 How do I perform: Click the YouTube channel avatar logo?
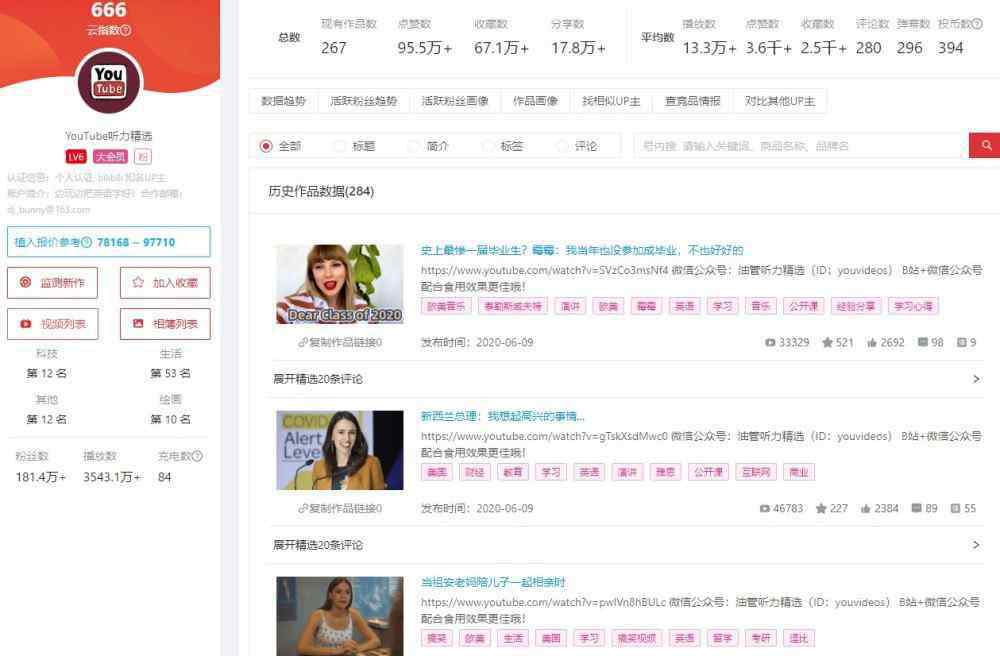pyautogui.click(x=108, y=82)
